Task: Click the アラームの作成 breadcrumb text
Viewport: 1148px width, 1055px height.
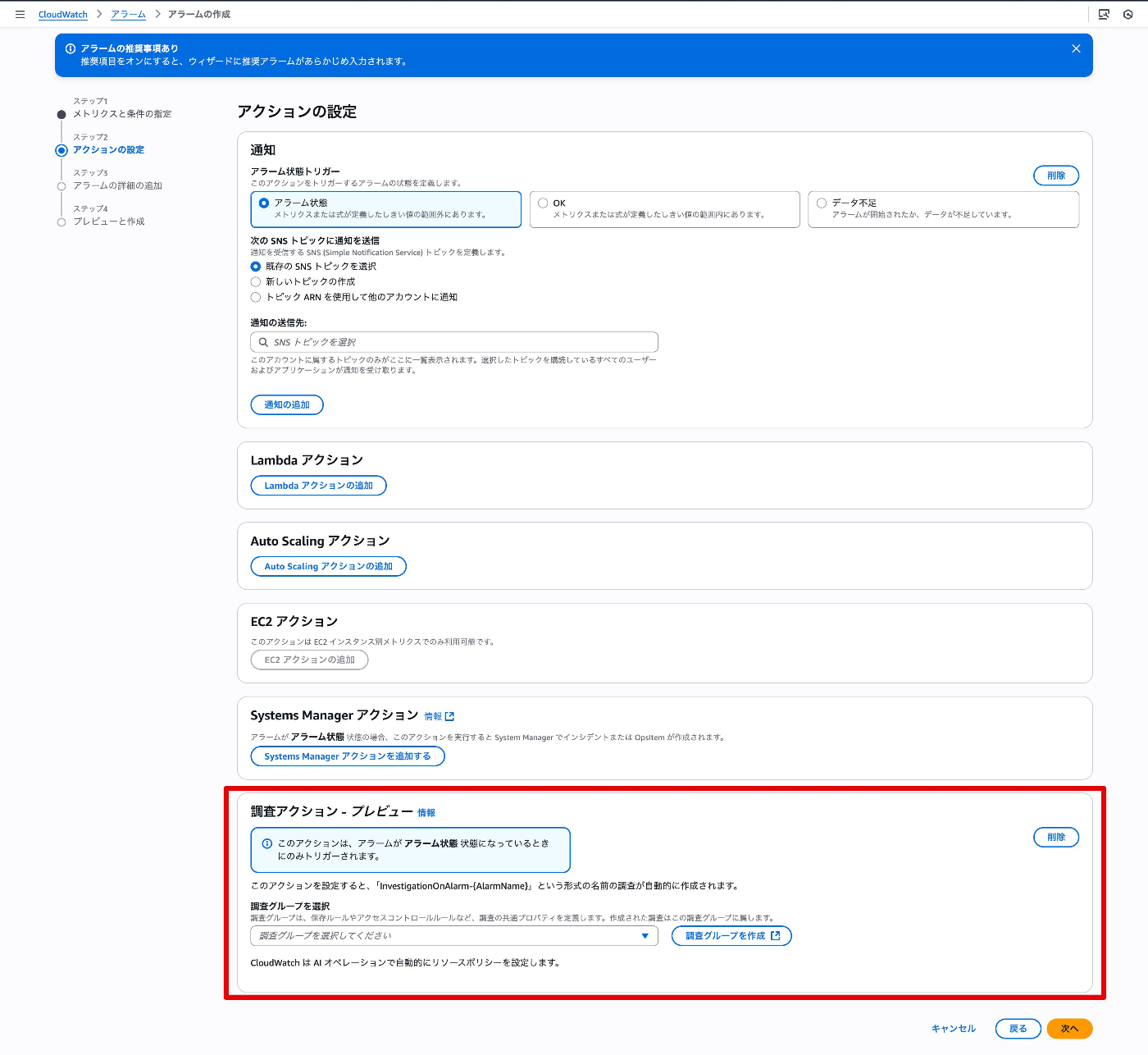Action: (x=199, y=14)
